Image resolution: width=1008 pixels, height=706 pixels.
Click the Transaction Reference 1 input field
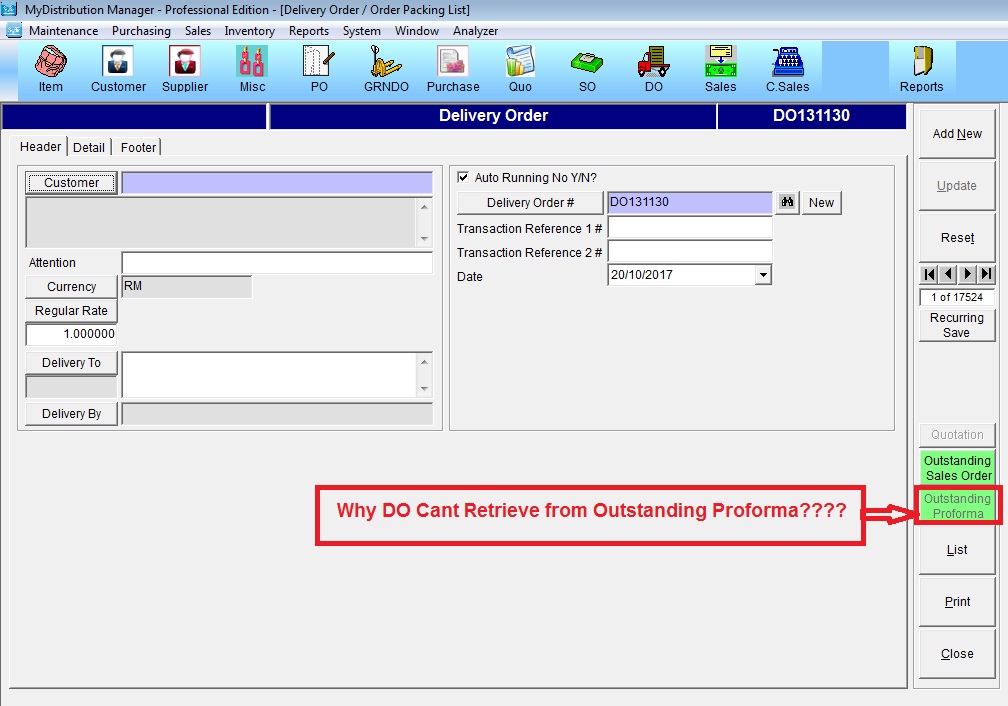coord(689,228)
